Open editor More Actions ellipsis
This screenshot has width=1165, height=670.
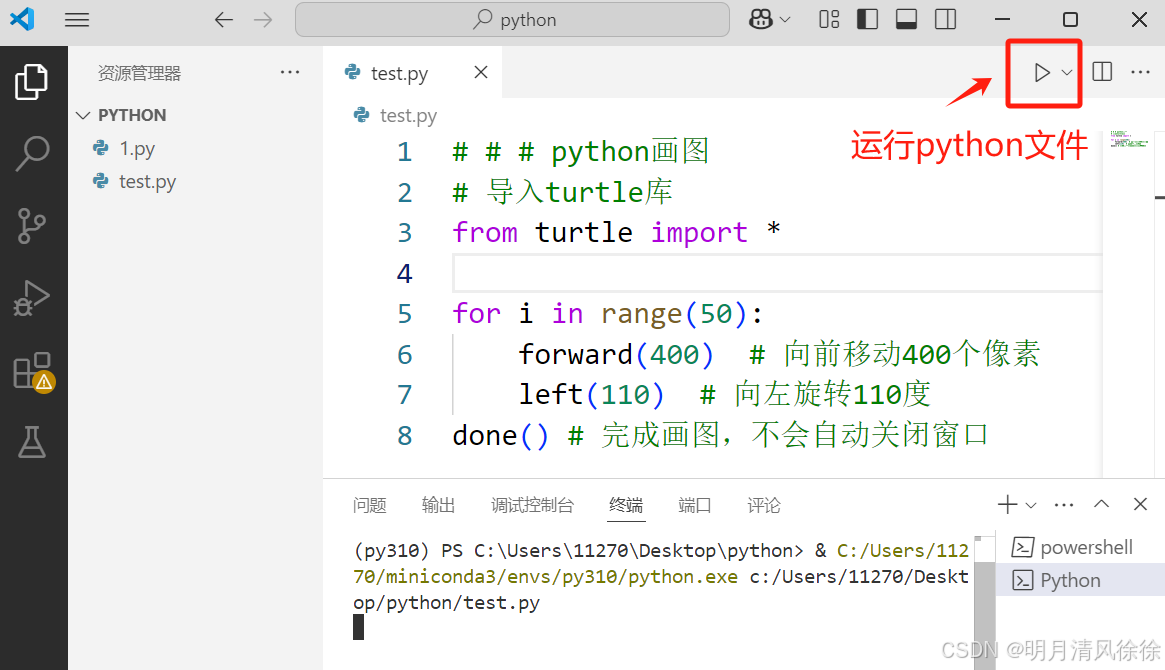coord(1140,72)
